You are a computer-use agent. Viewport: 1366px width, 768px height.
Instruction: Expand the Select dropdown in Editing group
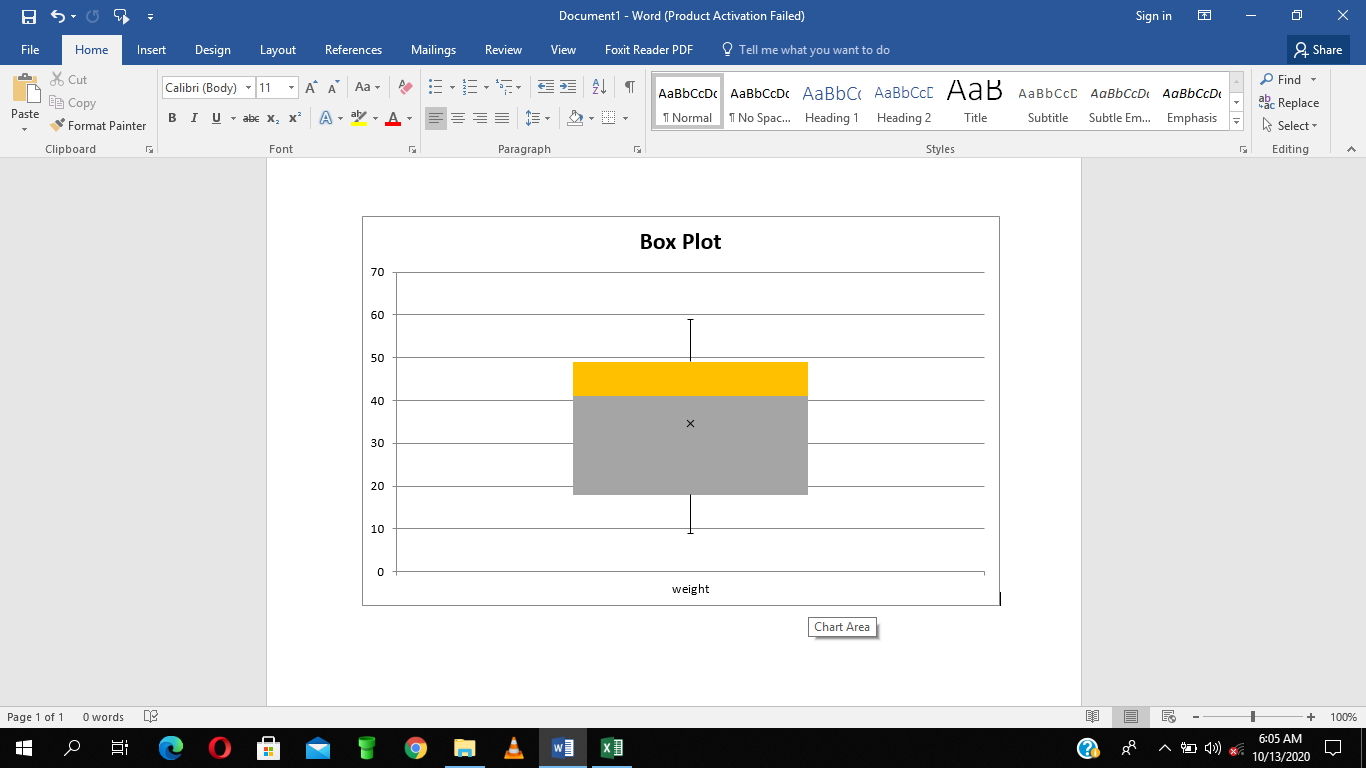(x=1290, y=125)
